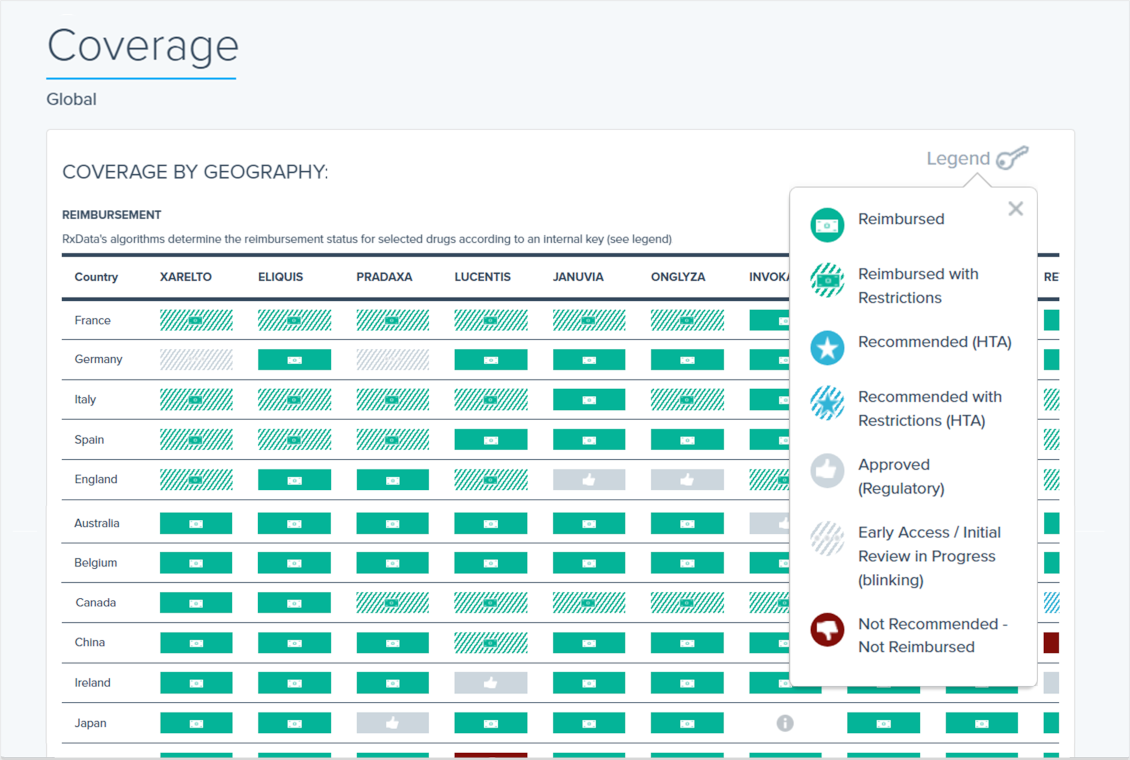Select Belgium ONGLYZA reimbursed cell

pos(687,563)
